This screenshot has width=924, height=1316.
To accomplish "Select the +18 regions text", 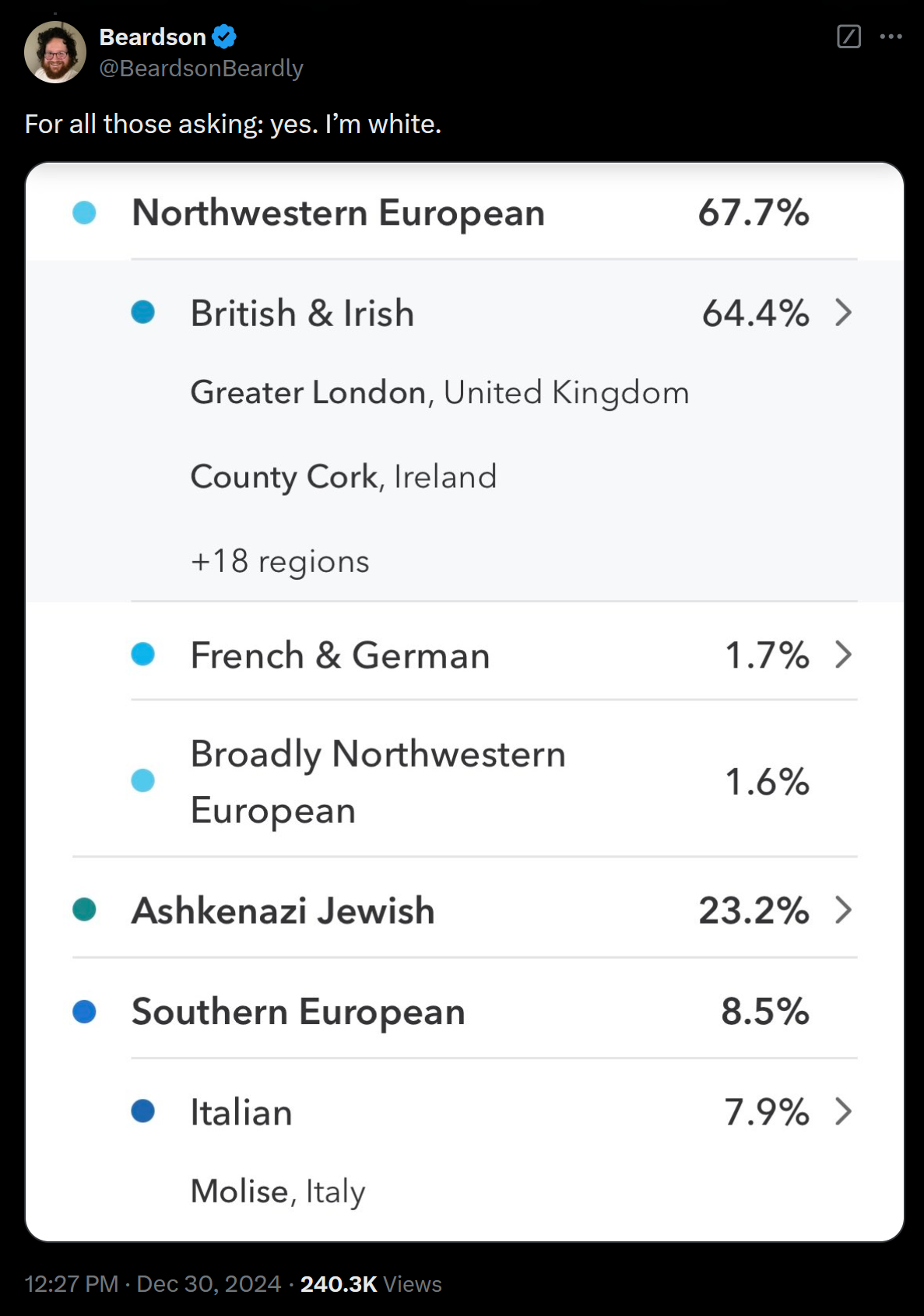I will pyautogui.click(x=280, y=561).
